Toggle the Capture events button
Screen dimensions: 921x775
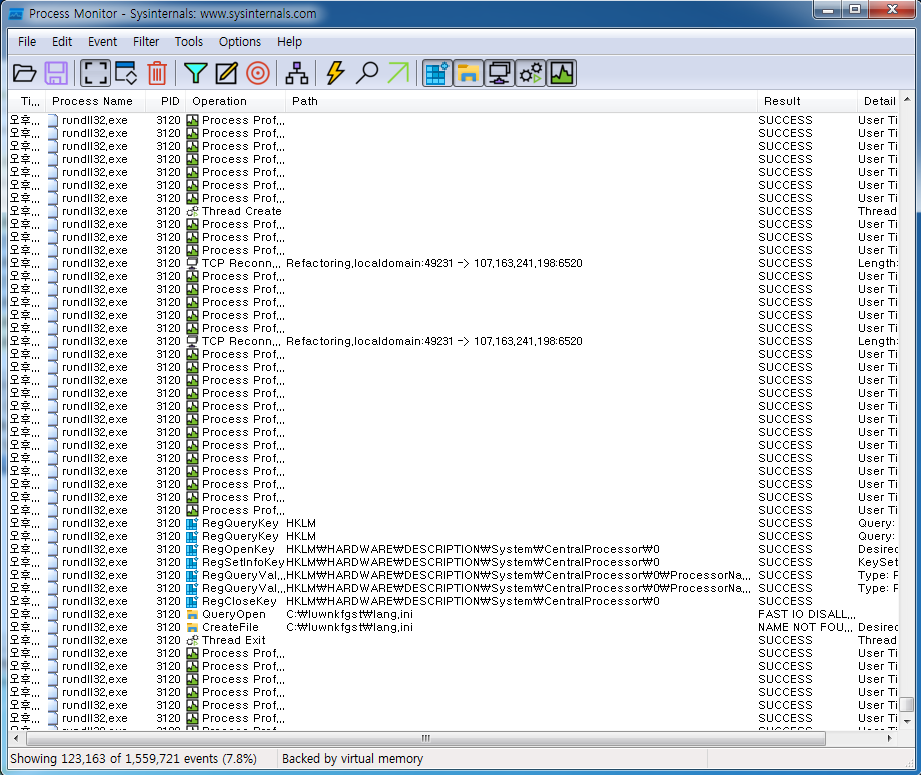pyautogui.click(x=95, y=73)
